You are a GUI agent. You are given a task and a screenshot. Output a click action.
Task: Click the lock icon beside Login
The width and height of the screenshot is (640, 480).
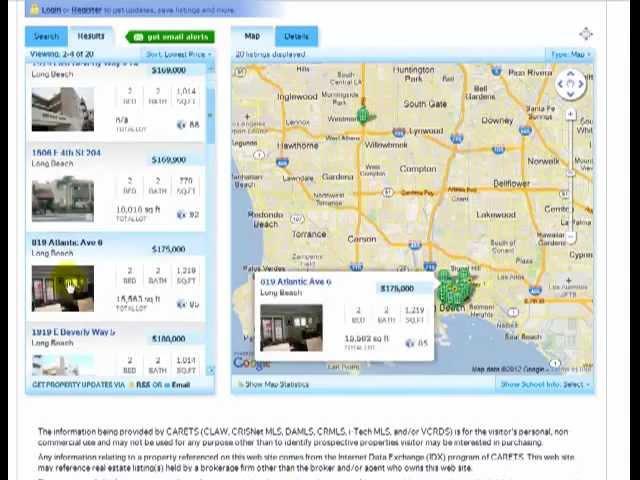pyautogui.click(x=33, y=9)
